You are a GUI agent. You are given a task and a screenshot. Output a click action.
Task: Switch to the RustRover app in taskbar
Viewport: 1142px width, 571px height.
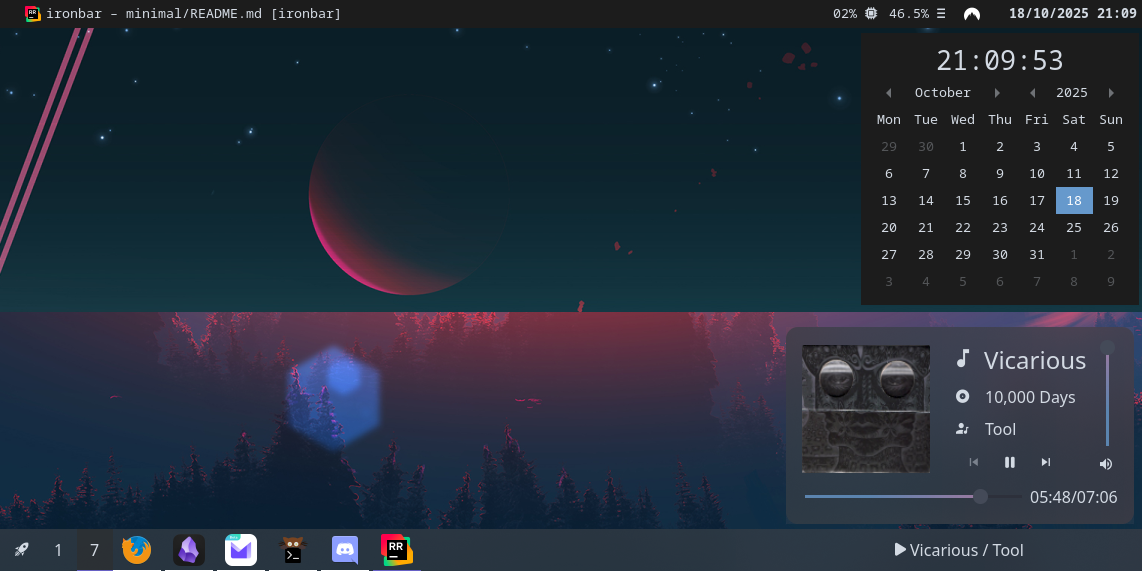(397, 550)
